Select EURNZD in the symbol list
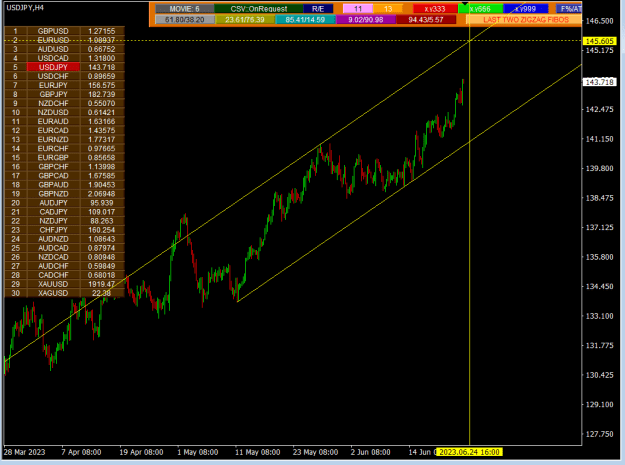 53,139
